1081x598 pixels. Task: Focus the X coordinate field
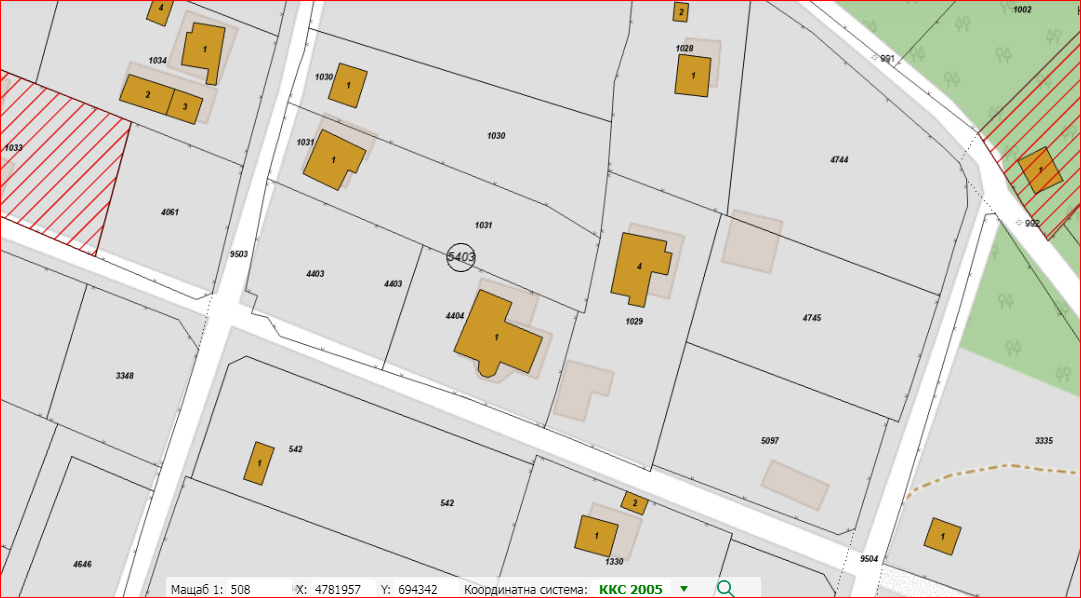340,589
